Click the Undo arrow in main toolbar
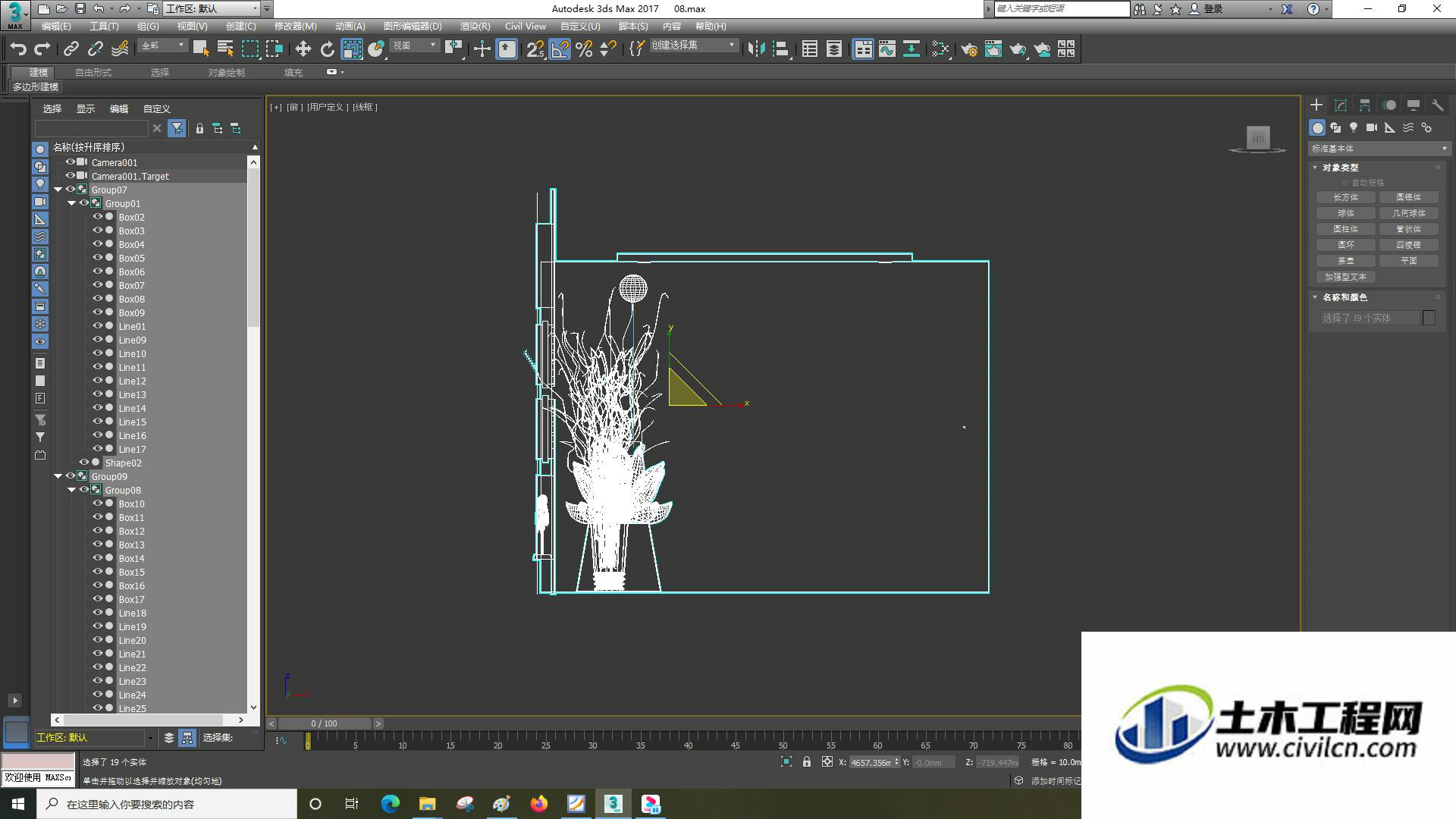The image size is (1456, 819). 18,49
